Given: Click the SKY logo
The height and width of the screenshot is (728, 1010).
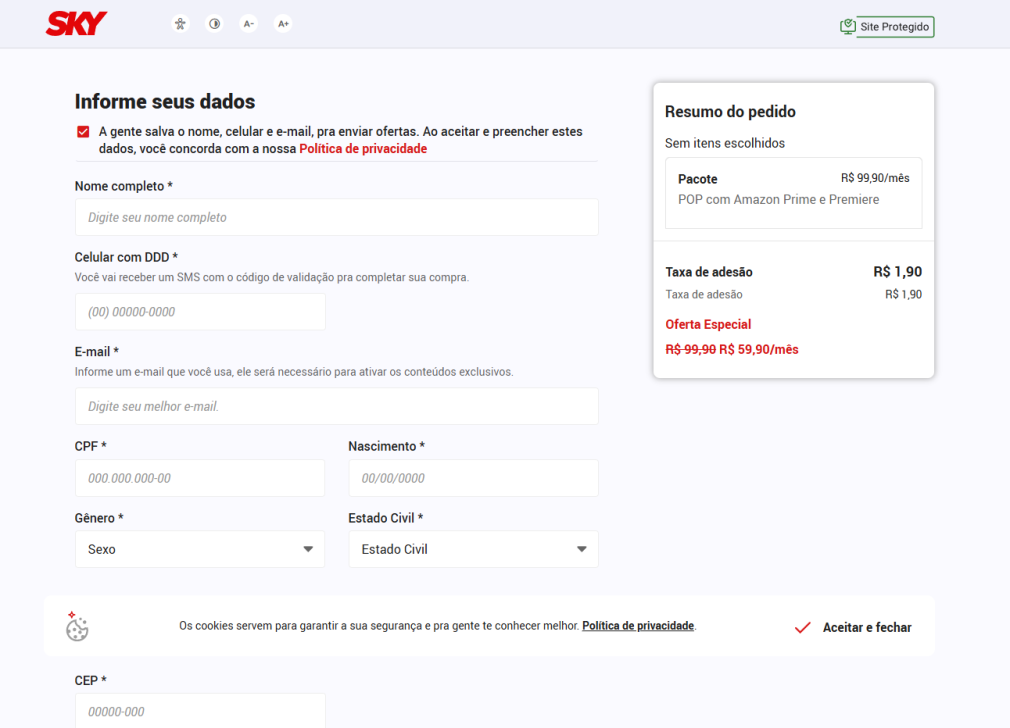Looking at the screenshot, I should (x=76, y=24).
